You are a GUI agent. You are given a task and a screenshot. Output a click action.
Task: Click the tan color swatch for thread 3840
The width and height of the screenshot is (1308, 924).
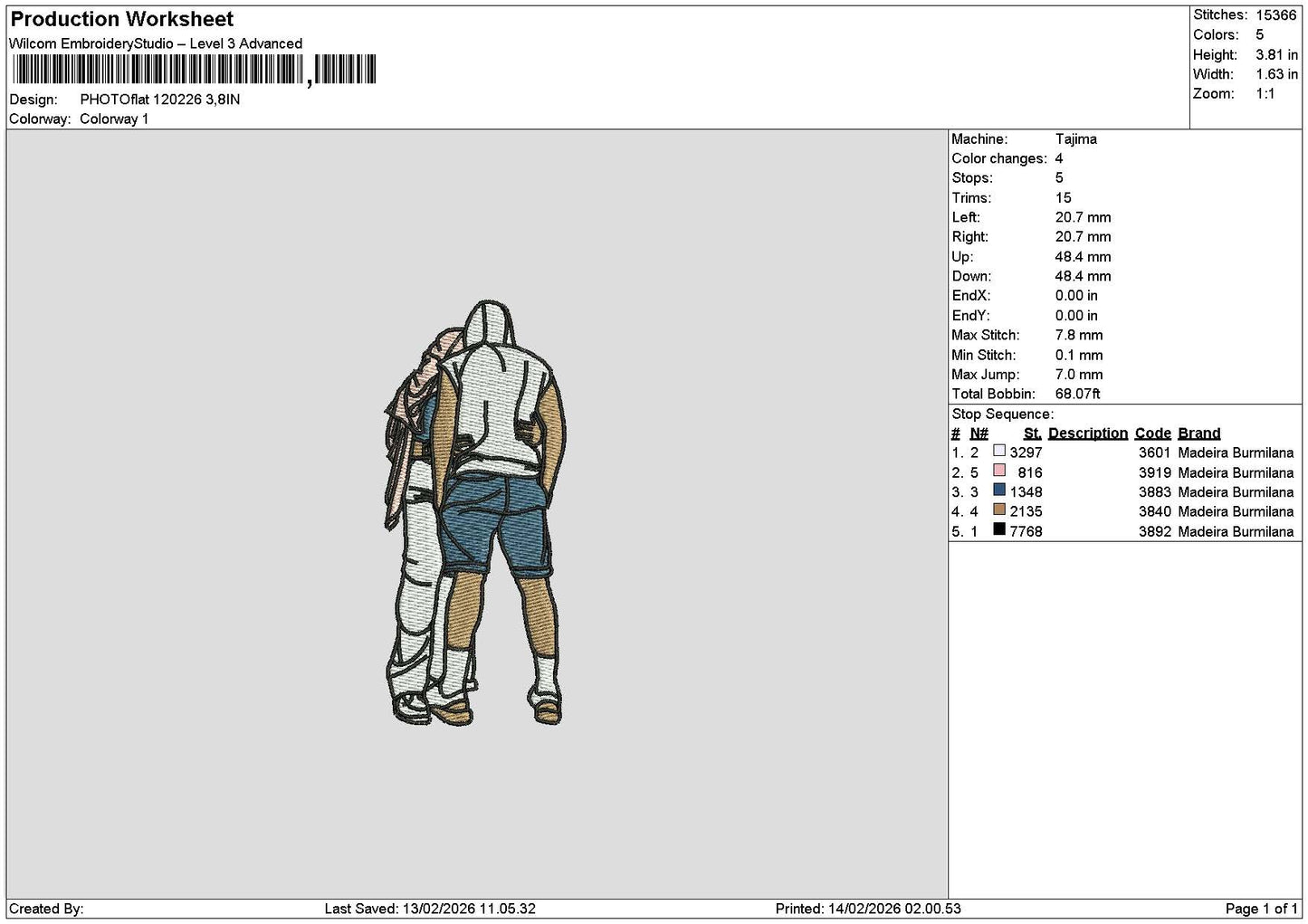(x=999, y=510)
